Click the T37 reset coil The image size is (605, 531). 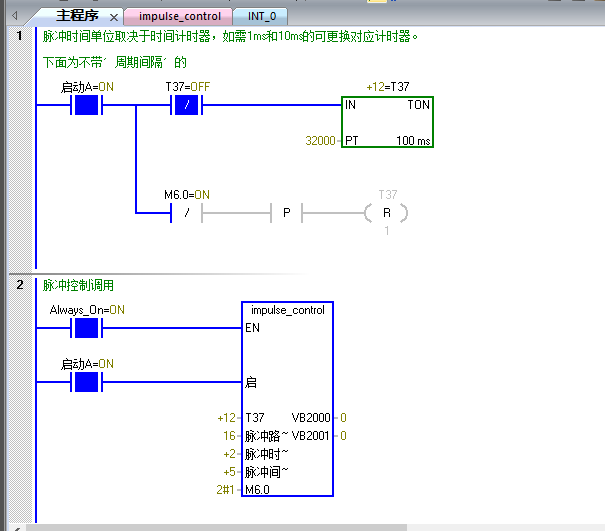point(387,212)
